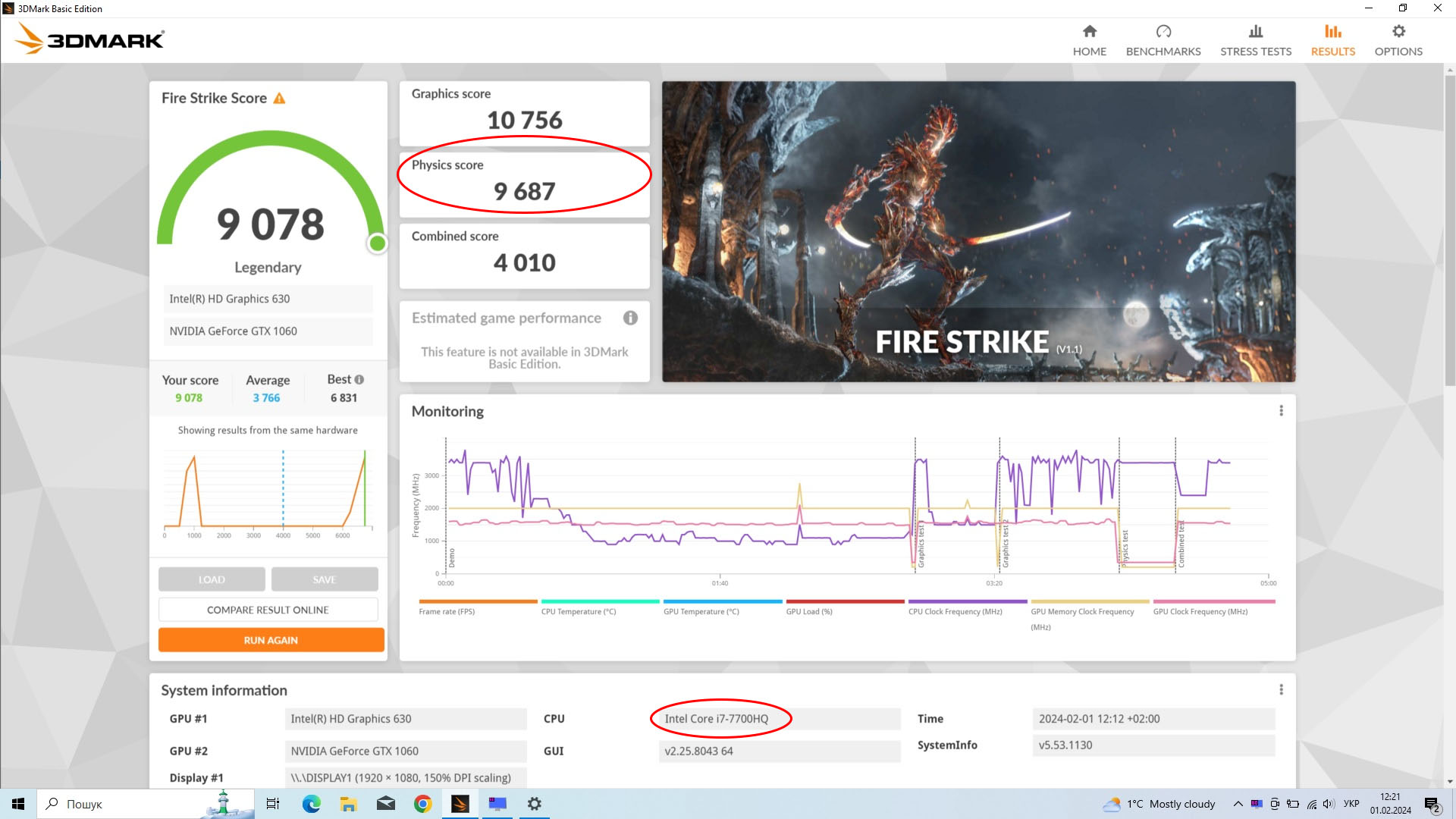This screenshot has width=1456, height=819.
Task: Click the LOAD button
Action: point(212,579)
